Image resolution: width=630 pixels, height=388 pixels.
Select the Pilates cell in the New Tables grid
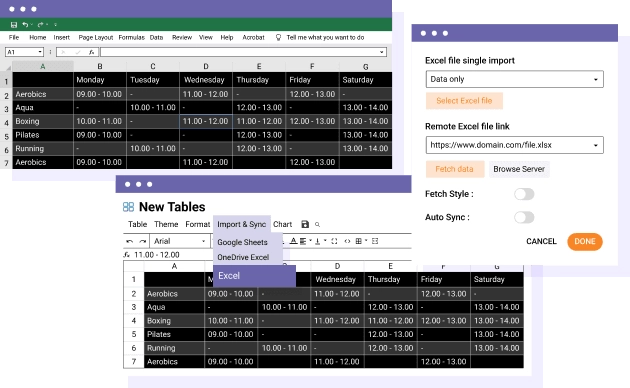(174, 334)
